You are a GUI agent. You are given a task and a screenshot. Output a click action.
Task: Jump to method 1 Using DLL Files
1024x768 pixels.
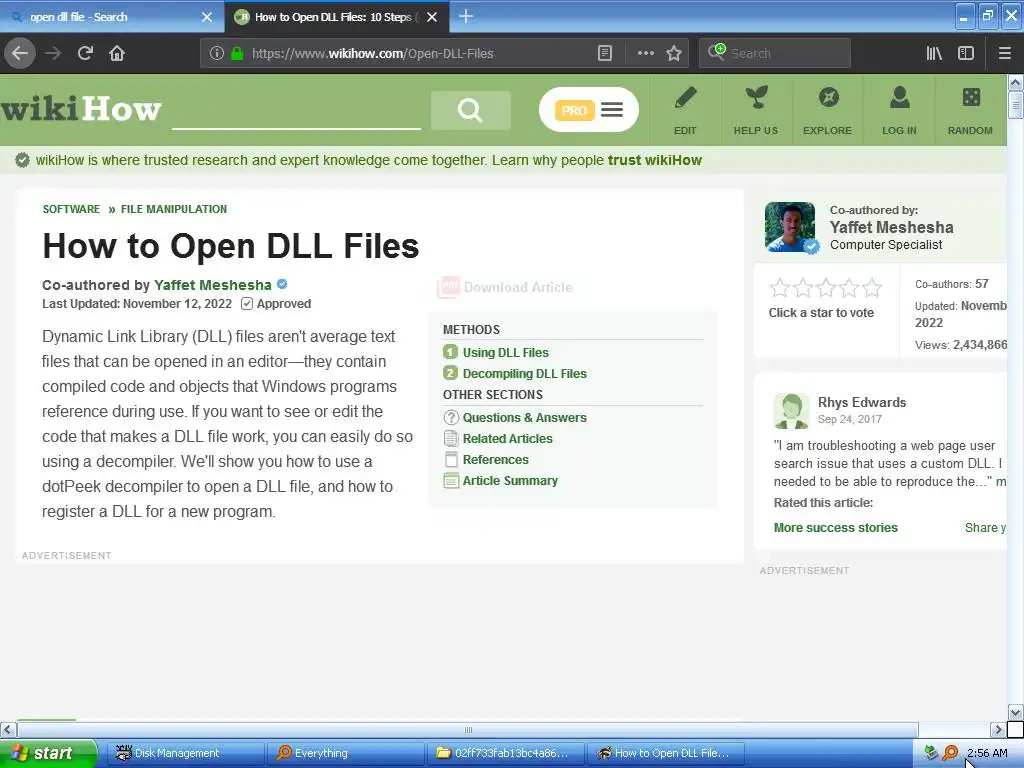pyautogui.click(x=505, y=353)
